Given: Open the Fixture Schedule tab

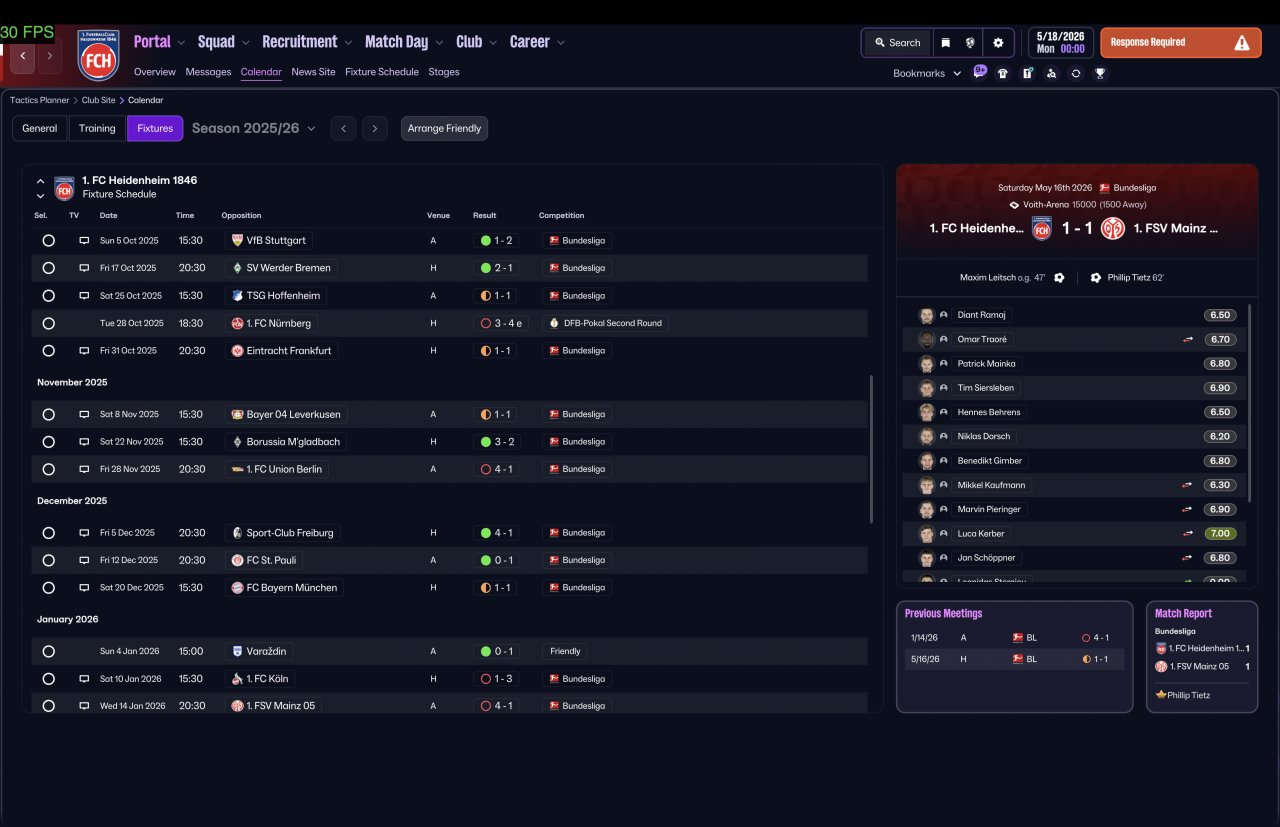Looking at the screenshot, I should (x=382, y=72).
